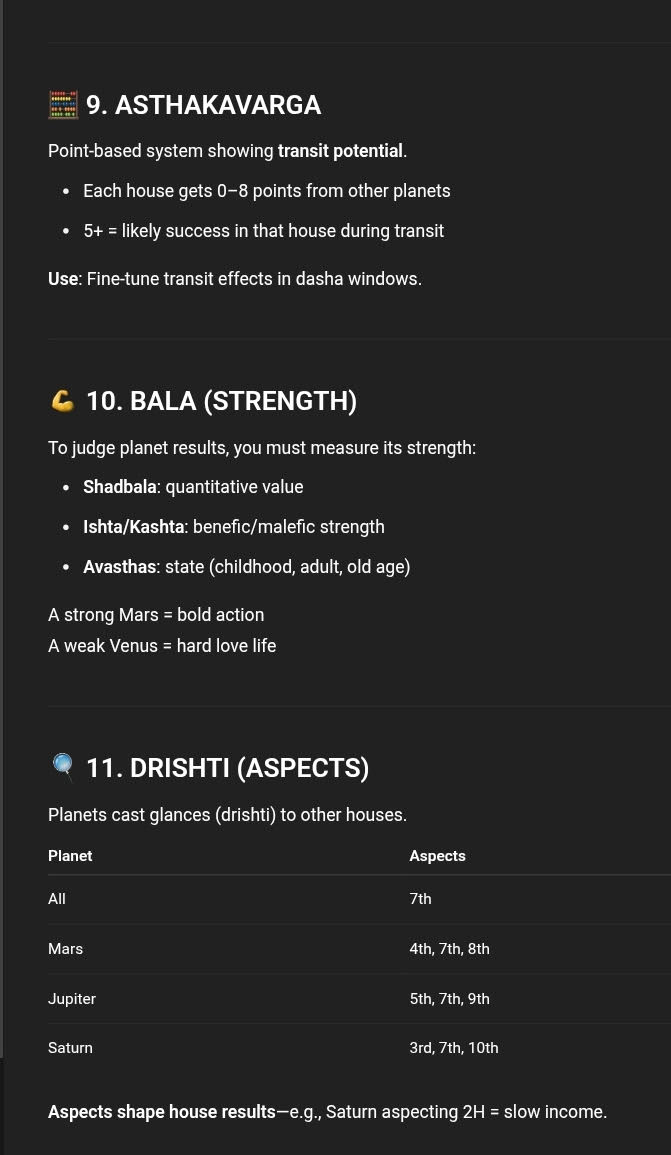The height and width of the screenshot is (1155, 671).
Task: Click the "11. DRISHTI (ASPECTS)" heading
Action: pyautogui.click(x=227, y=768)
